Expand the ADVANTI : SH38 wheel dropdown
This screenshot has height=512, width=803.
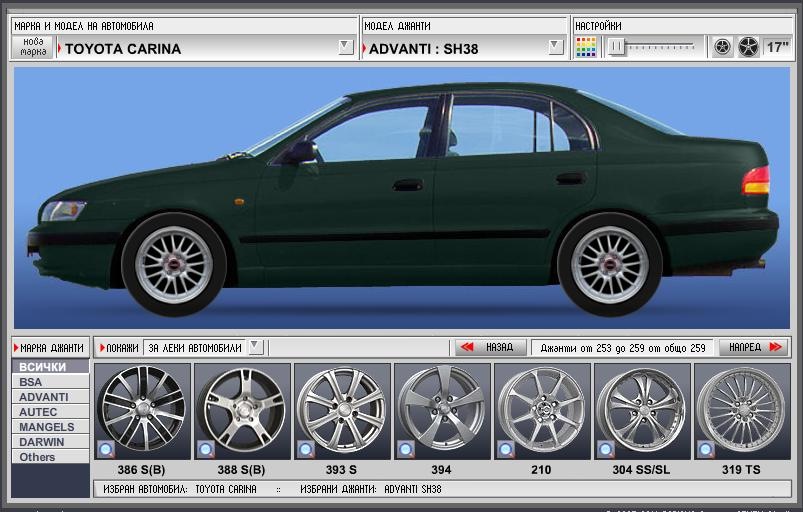[x=556, y=47]
